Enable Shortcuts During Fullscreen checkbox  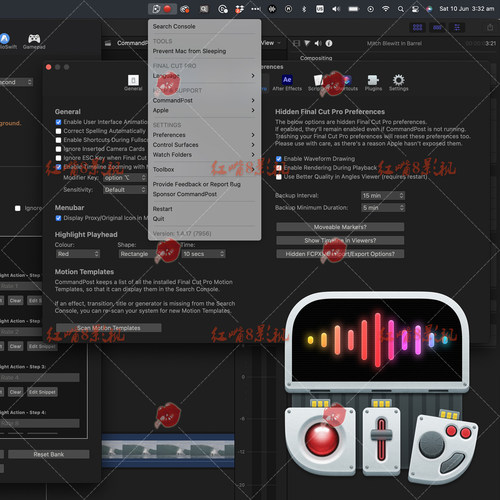[58, 140]
